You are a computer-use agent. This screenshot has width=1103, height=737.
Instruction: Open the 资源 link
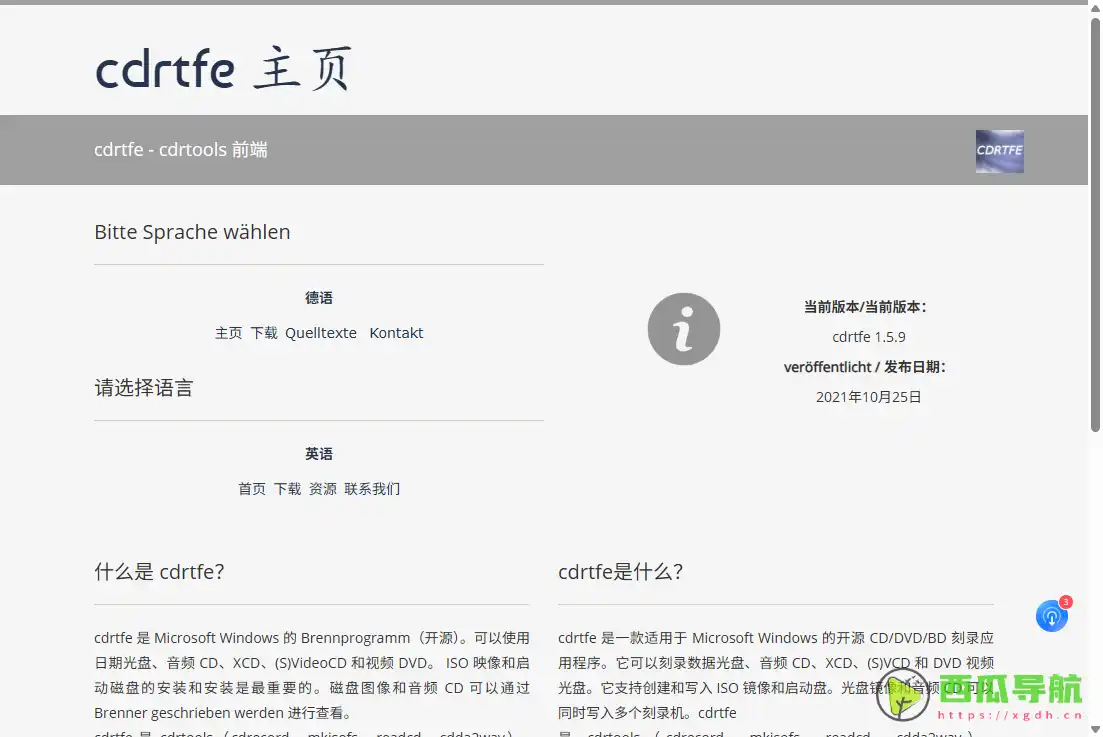[323, 489]
